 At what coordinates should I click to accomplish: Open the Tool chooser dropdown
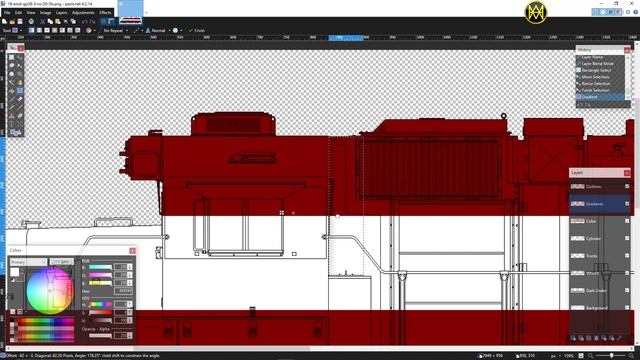pos(17,30)
